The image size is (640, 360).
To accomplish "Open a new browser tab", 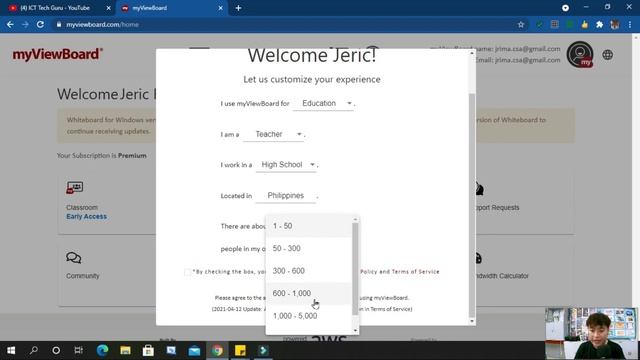I will tap(238, 8).
